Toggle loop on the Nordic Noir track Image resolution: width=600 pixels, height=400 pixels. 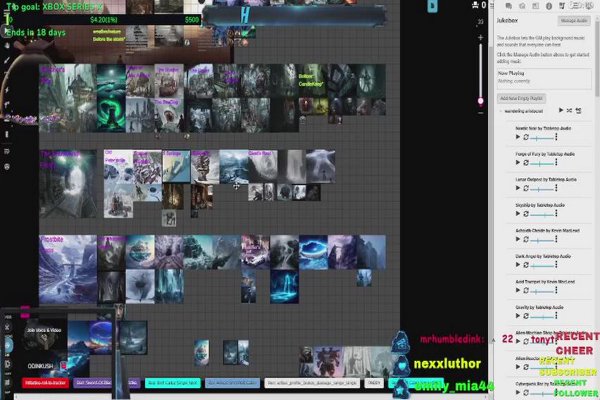click(x=526, y=137)
